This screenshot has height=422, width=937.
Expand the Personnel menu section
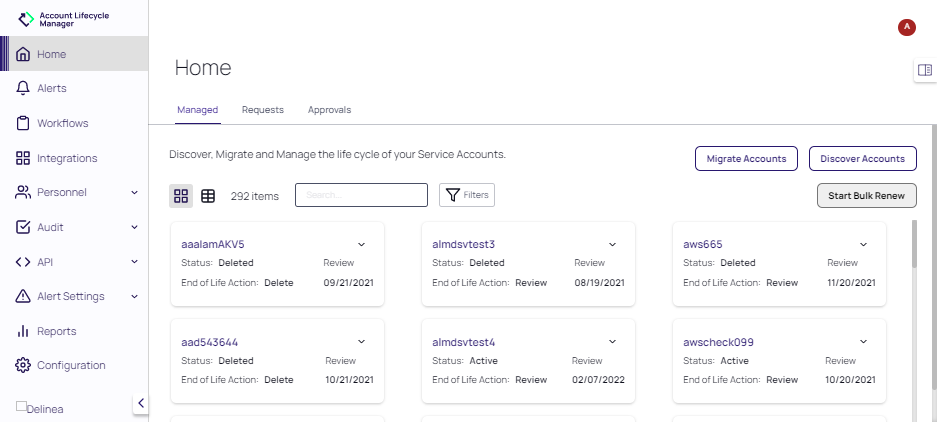134,192
